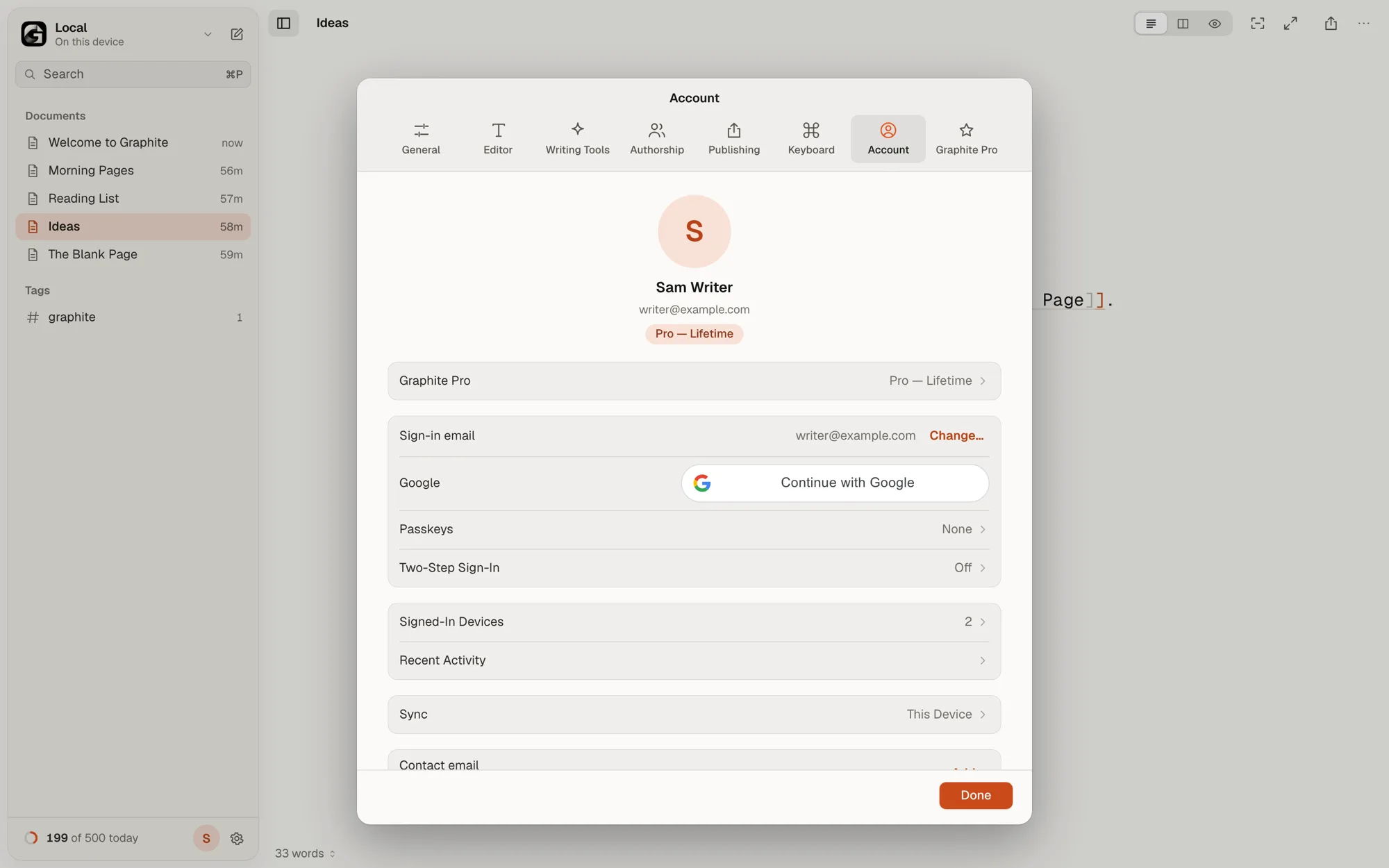Open the Sync This Device row
Viewport: 1389px width, 868px height.
[694, 715]
